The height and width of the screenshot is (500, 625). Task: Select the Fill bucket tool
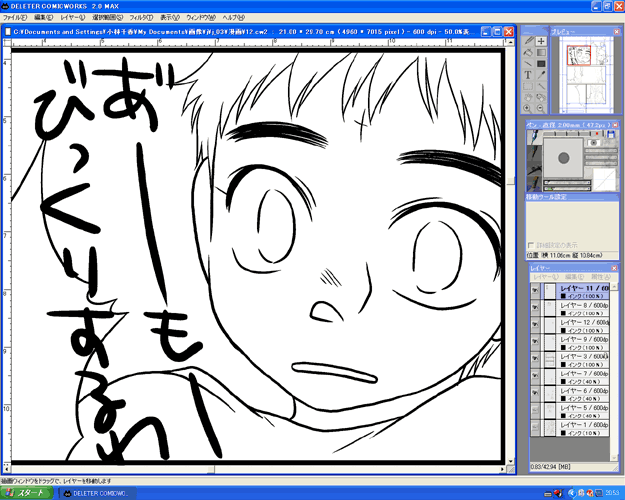[x=528, y=52]
